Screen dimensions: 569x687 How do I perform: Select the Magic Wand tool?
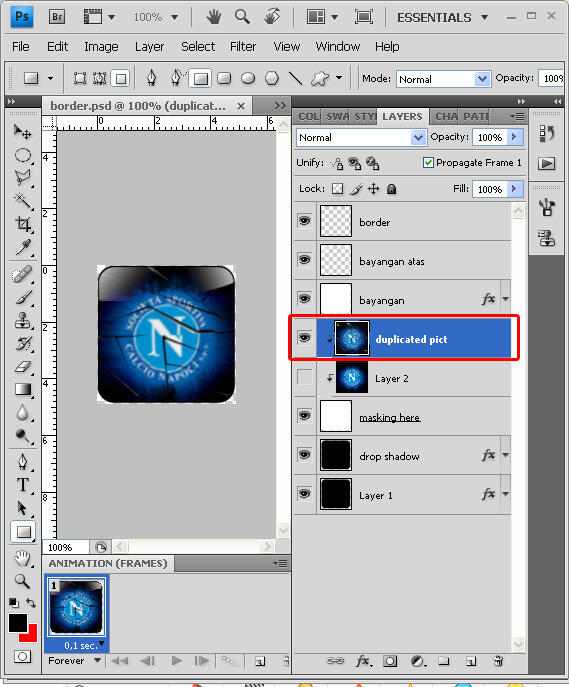23,201
